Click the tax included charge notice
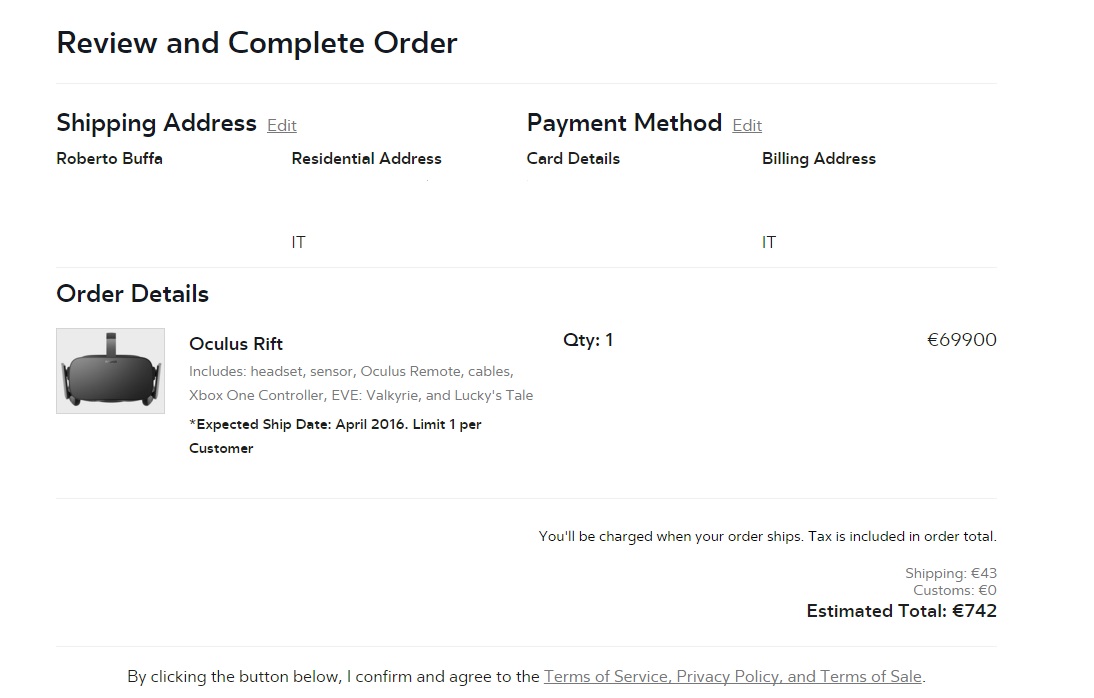 coord(767,537)
